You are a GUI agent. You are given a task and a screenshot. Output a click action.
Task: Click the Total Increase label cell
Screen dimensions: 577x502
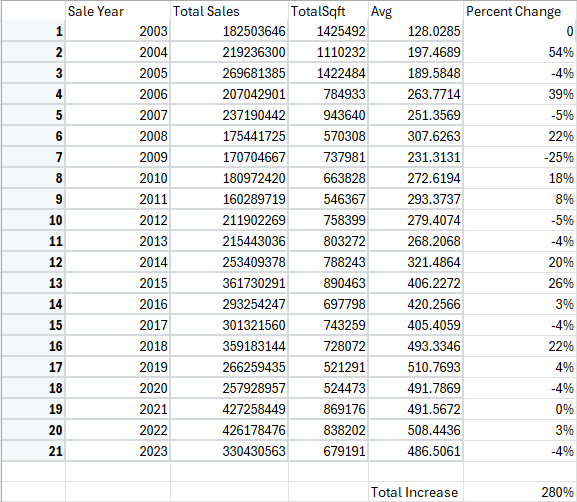(x=415, y=492)
